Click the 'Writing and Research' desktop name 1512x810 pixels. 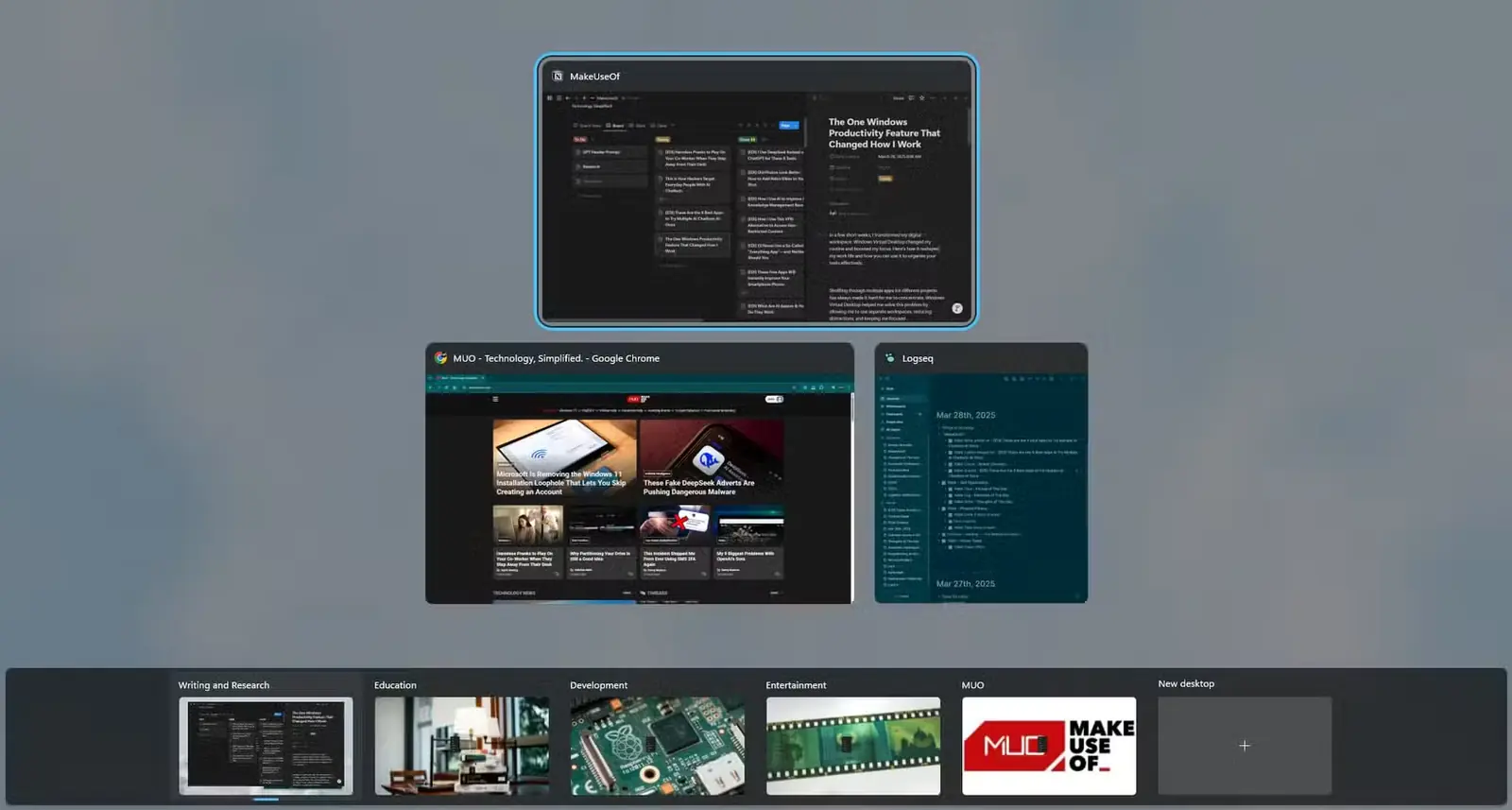(224, 685)
